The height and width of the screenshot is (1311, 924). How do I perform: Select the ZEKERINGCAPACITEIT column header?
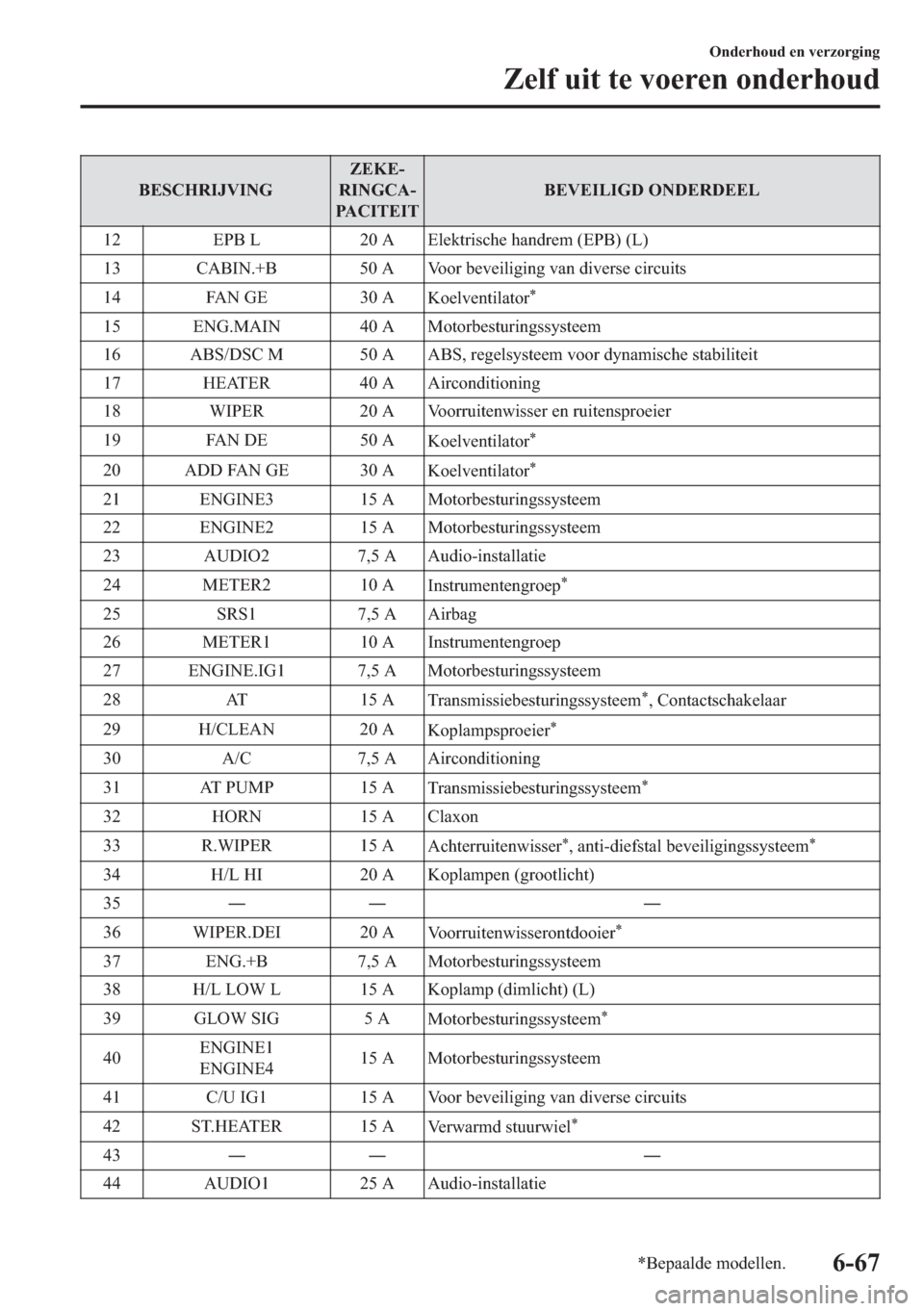(x=377, y=190)
